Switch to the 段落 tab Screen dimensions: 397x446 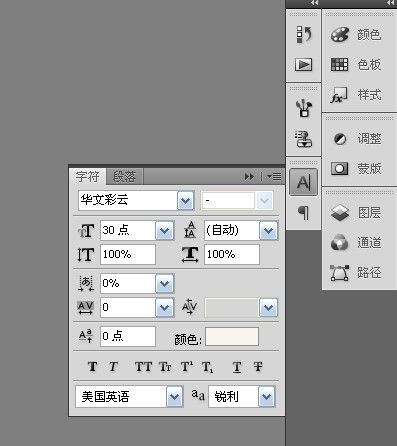(125, 176)
